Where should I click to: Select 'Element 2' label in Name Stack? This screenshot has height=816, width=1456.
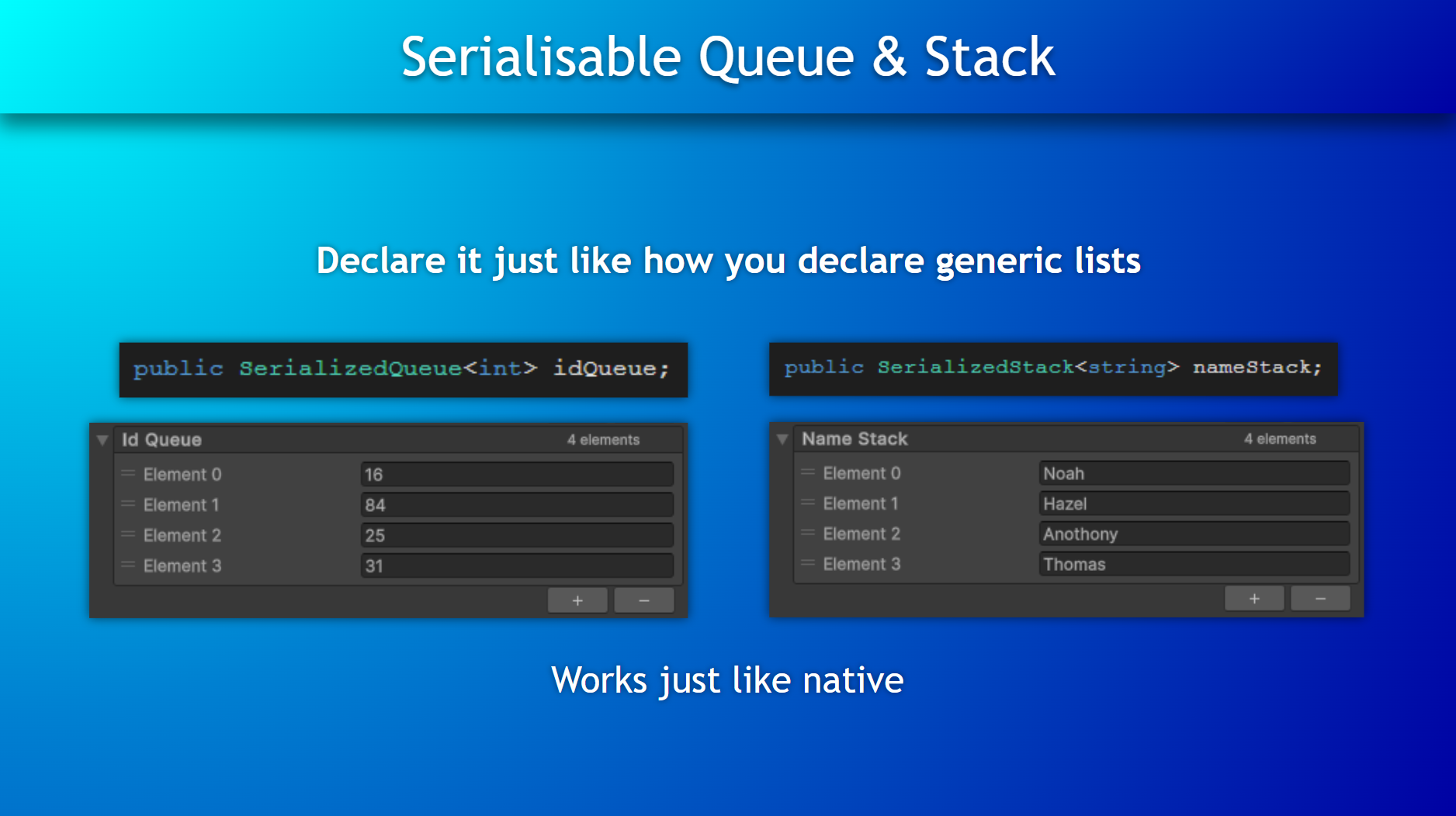(x=861, y=534)
